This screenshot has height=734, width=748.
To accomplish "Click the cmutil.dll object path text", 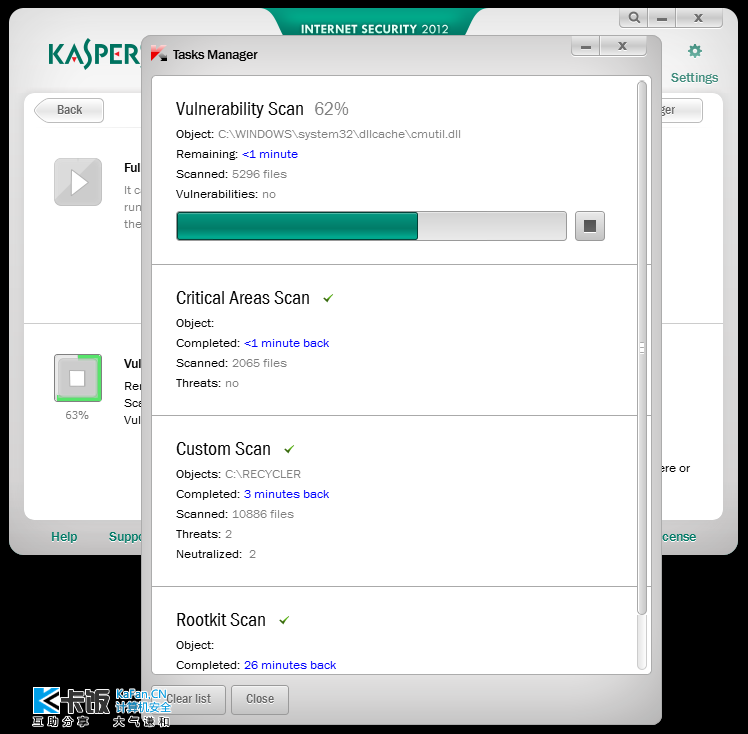I will click(x=339, y=134).
